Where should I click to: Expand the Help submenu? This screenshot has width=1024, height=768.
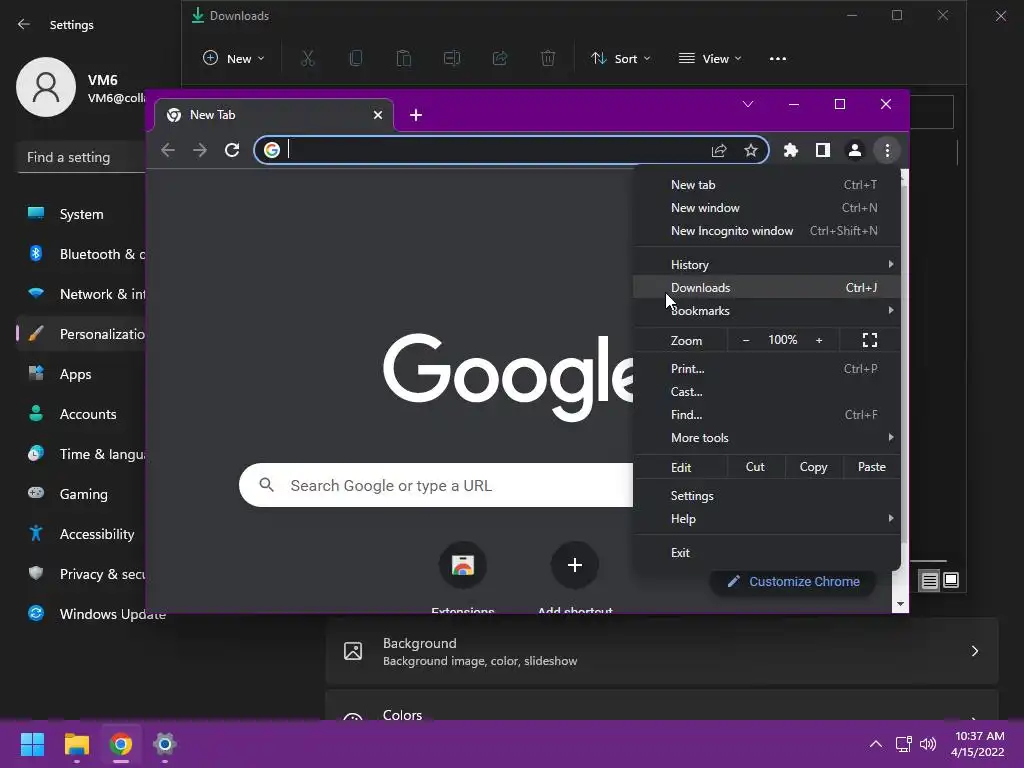click(767, 519)
